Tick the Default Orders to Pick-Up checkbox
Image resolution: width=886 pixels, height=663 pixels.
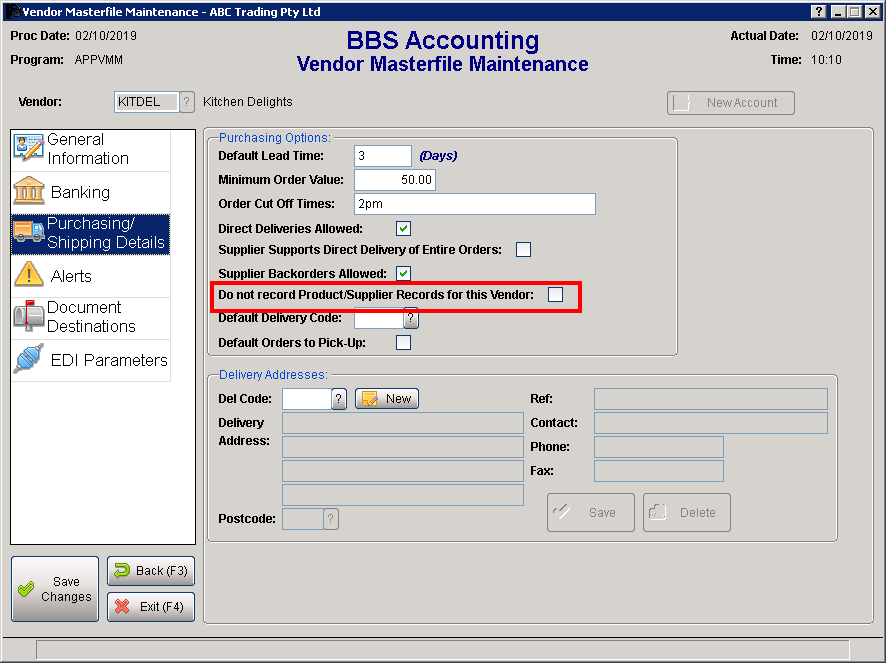404,343
